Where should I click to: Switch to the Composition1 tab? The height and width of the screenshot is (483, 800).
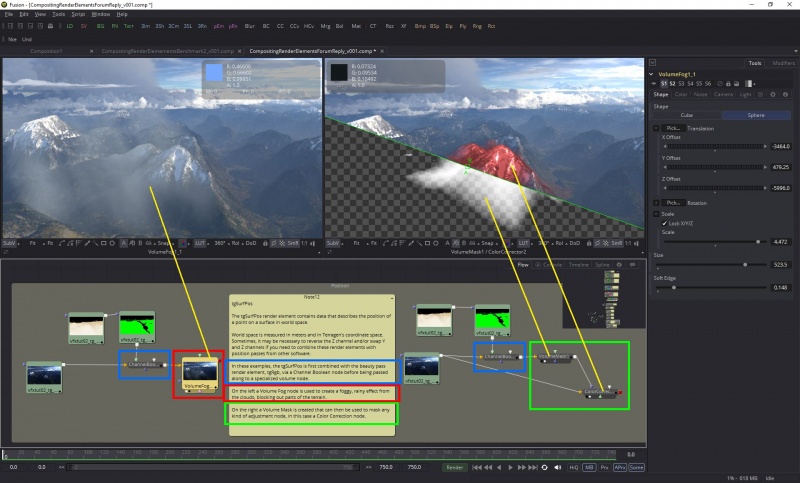pos(46,51)
